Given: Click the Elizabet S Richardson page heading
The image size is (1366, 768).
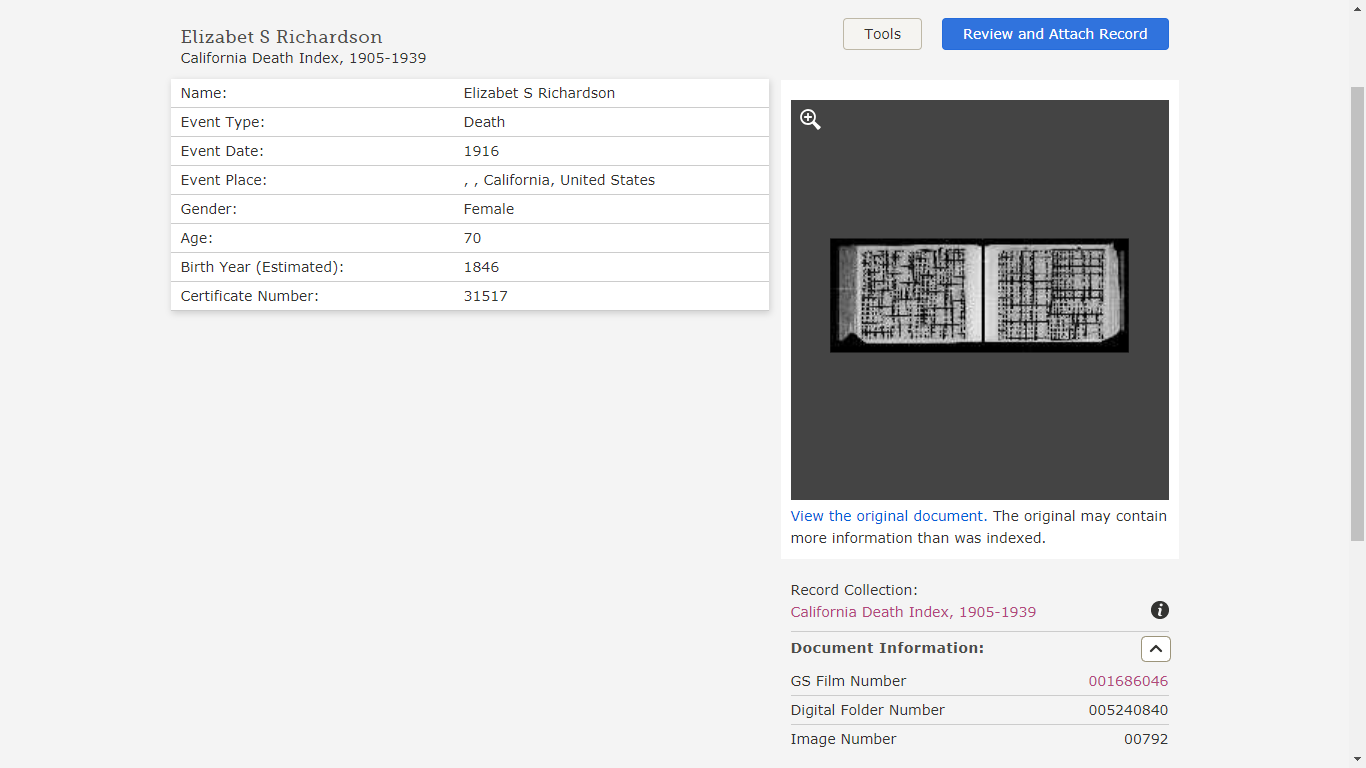Looking at the screenshot, I should point(281,37).
